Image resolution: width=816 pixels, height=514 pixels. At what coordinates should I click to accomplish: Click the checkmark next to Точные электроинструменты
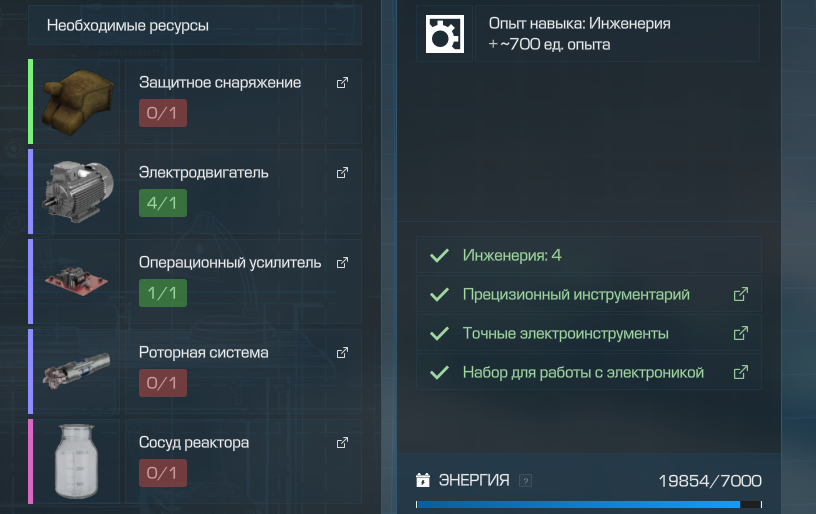pyautogui.click(x=439, y=333)
